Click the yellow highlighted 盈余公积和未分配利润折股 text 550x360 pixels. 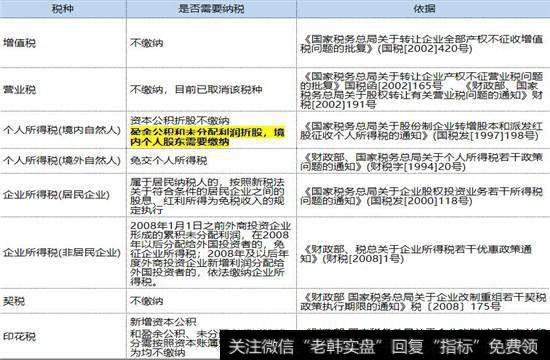point(207,137)
